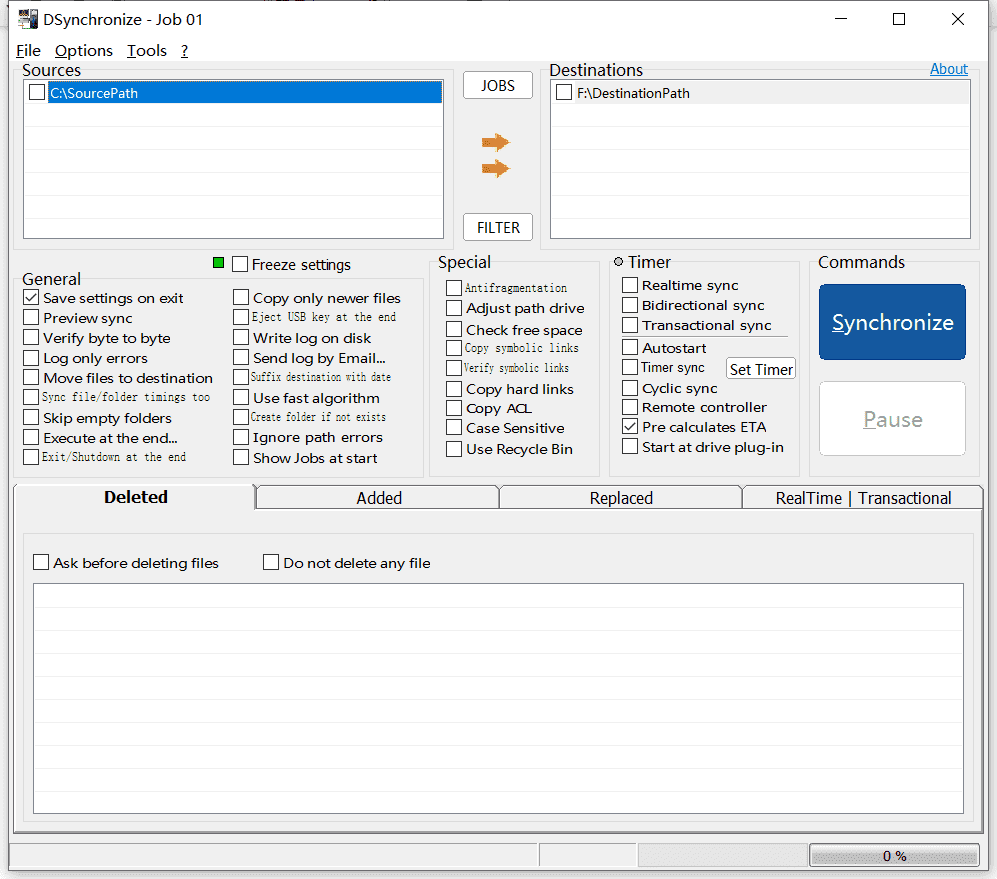This screenshot has width=997, height=879.
Task: Switch to the Added tab
Action: [378, 497]
